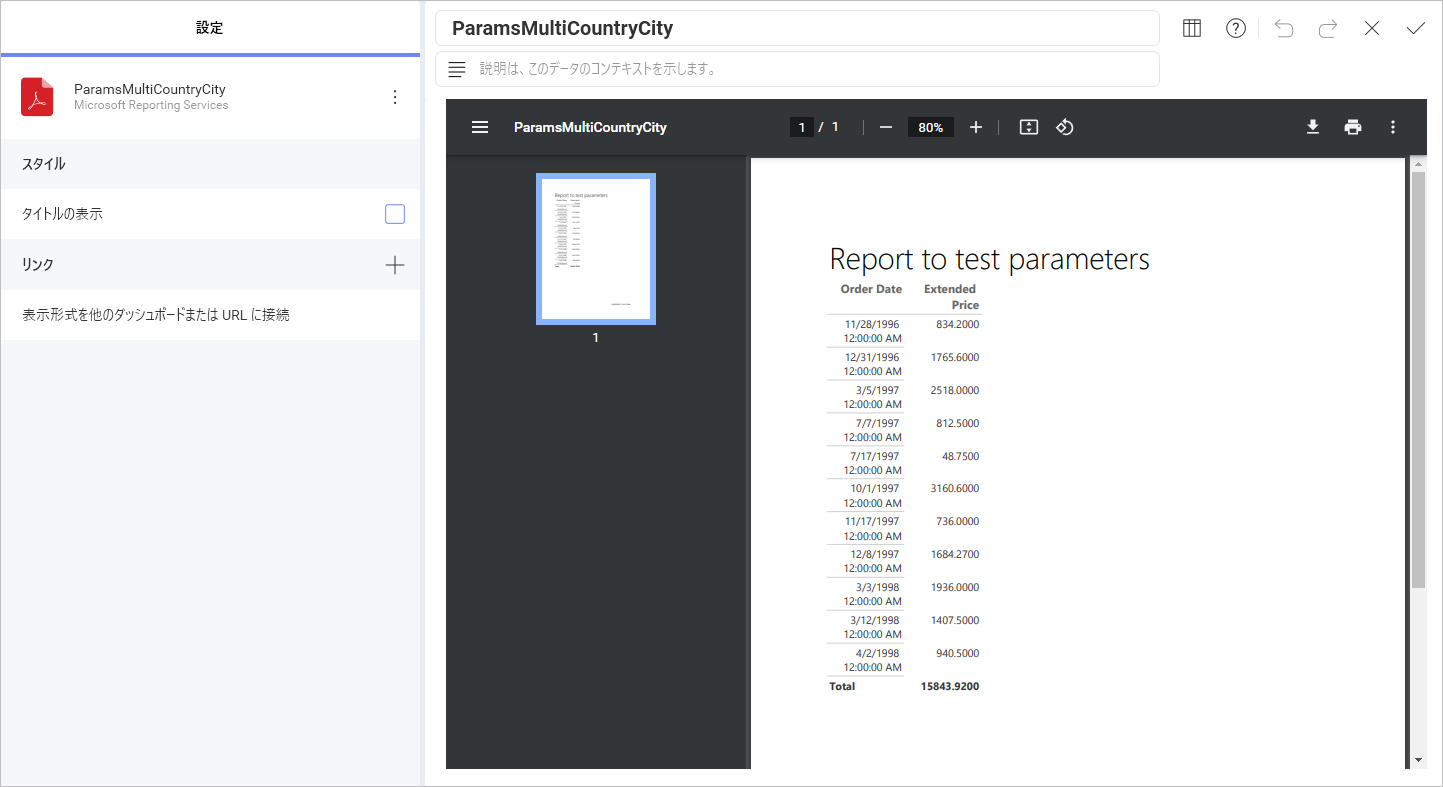Click the 812.5000 price value
This screenshot has height=787, width=1443.
pos(957,423)
